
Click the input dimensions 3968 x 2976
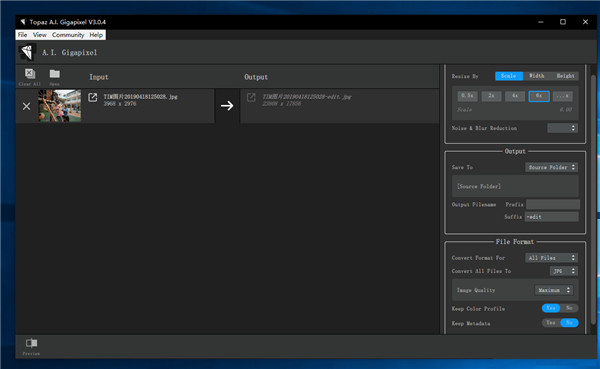pos(119,104)
